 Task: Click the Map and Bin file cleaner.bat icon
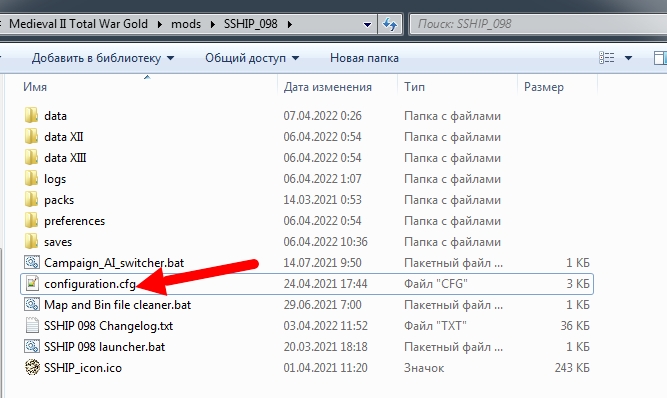click(32, 304)
